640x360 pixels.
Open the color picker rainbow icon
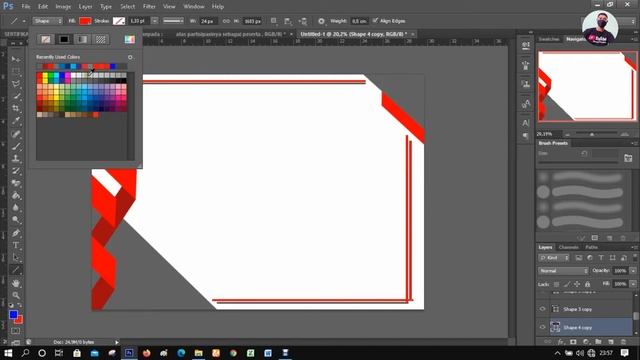click(x=129, y=39)
